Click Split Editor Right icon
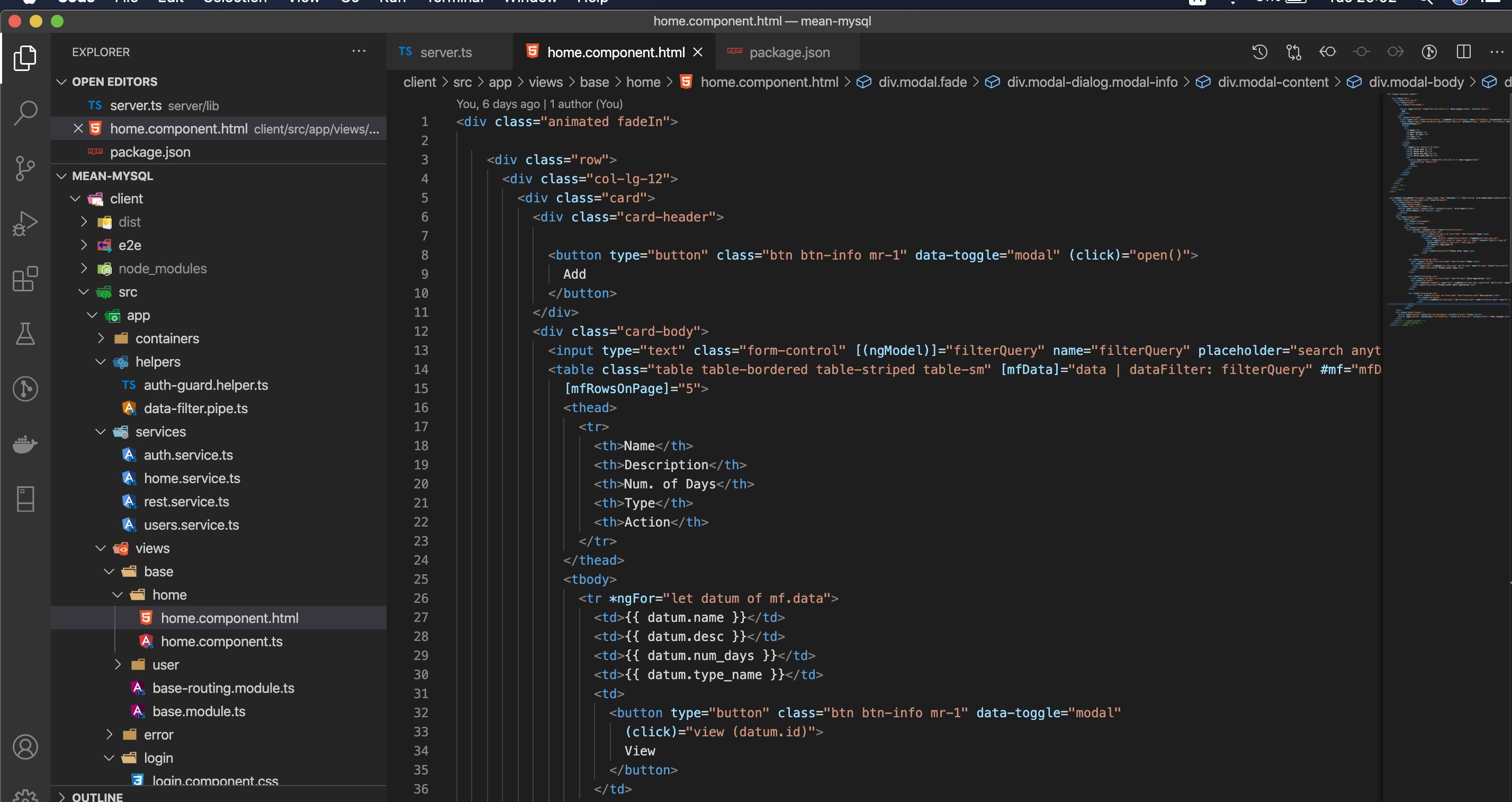Viewport: 1512px width, 802px height. 1463,52
